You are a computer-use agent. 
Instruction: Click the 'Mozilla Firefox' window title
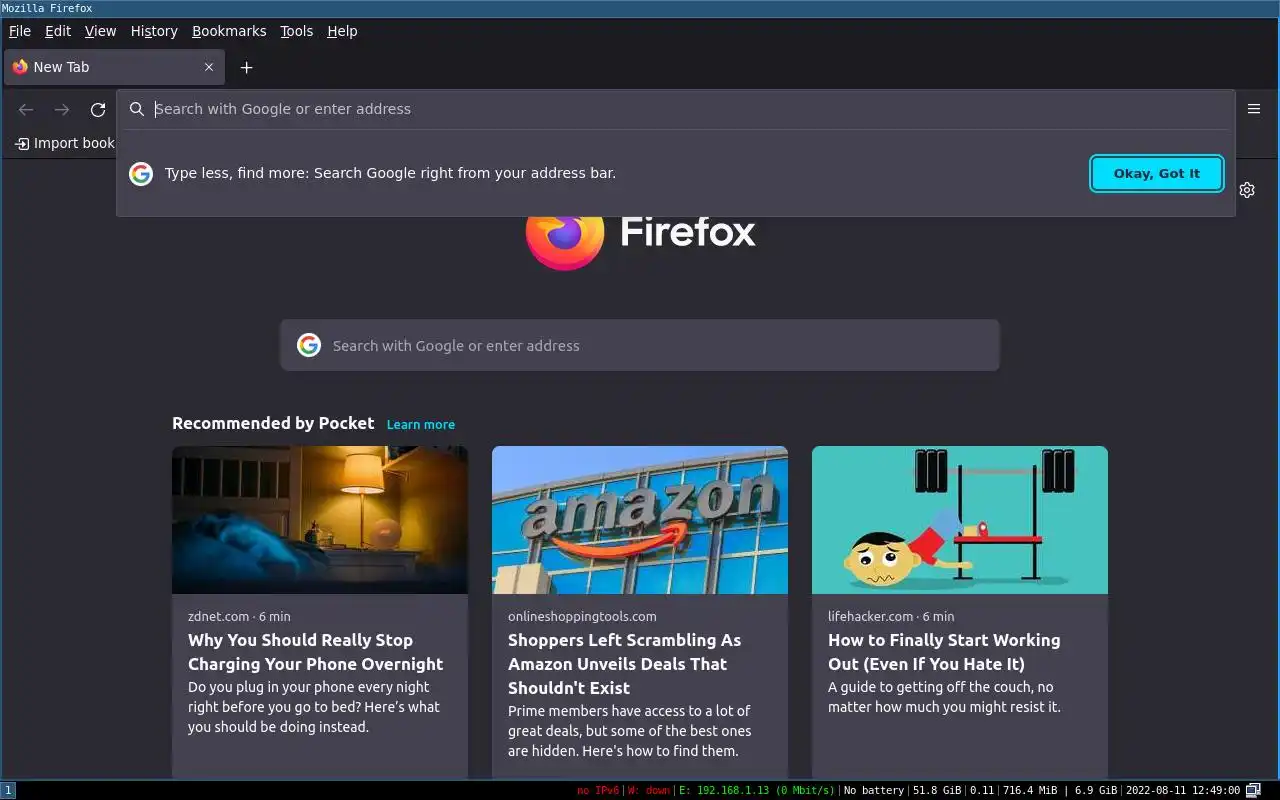coord(47,8)
